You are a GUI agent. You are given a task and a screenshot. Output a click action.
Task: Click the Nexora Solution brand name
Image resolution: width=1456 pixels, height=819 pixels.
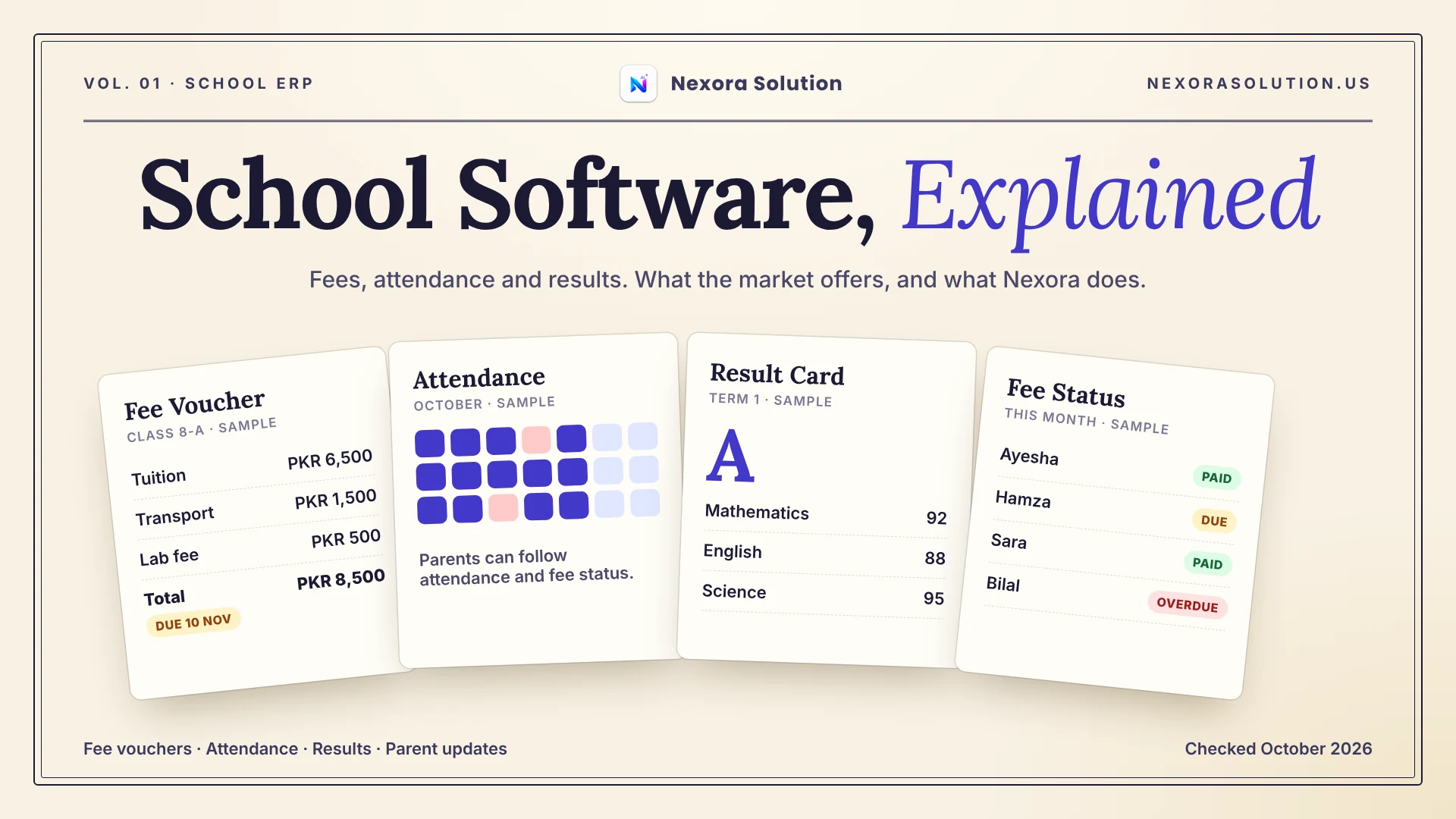coord(756,83)
